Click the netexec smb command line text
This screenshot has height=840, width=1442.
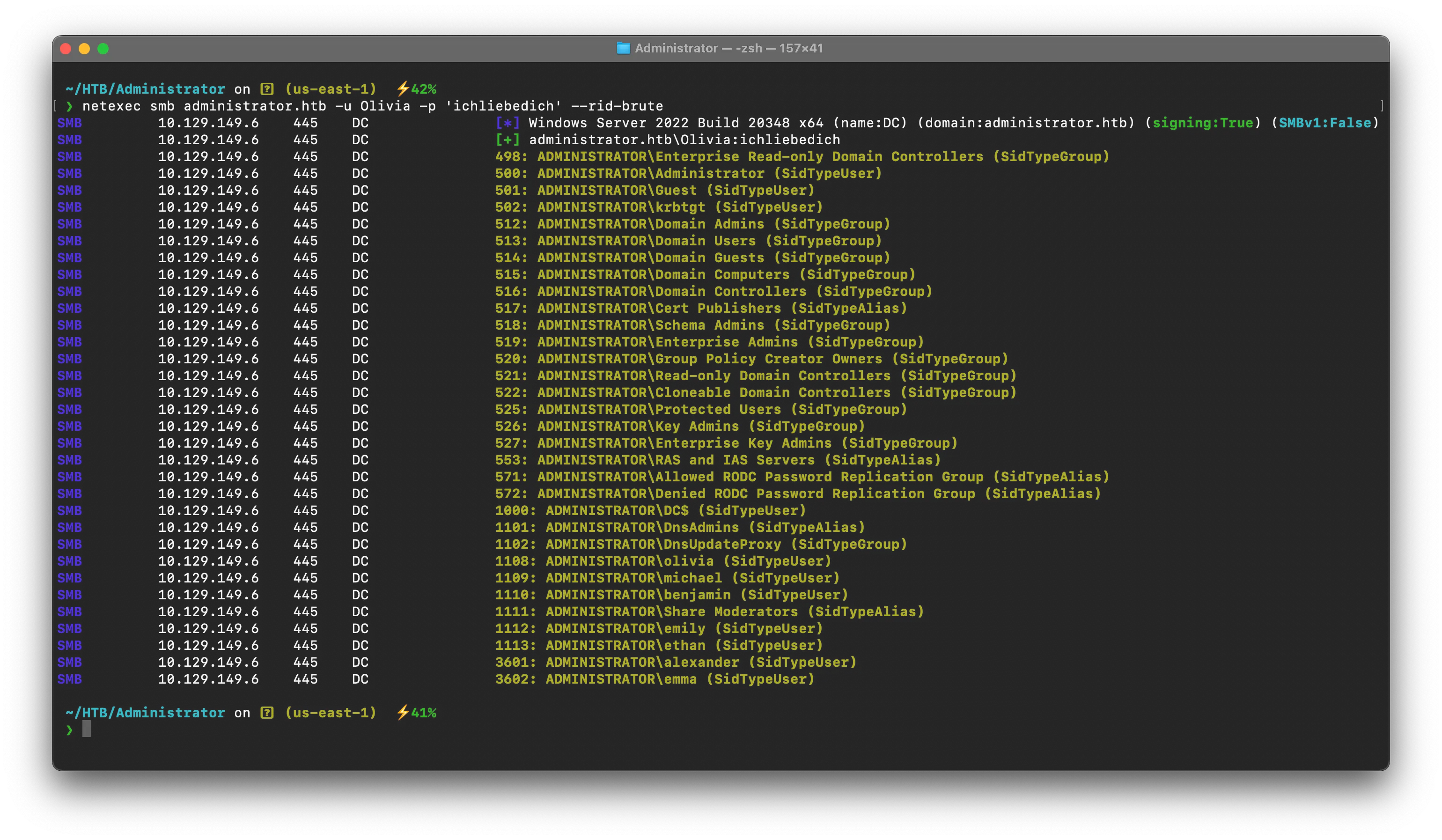(x=373, y=106)
